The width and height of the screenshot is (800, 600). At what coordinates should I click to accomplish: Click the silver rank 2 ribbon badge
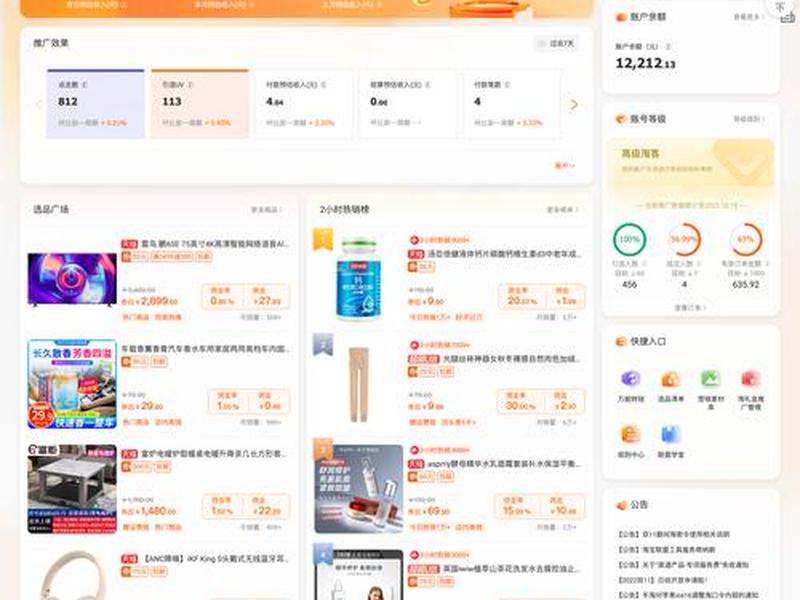pos(322,344)
